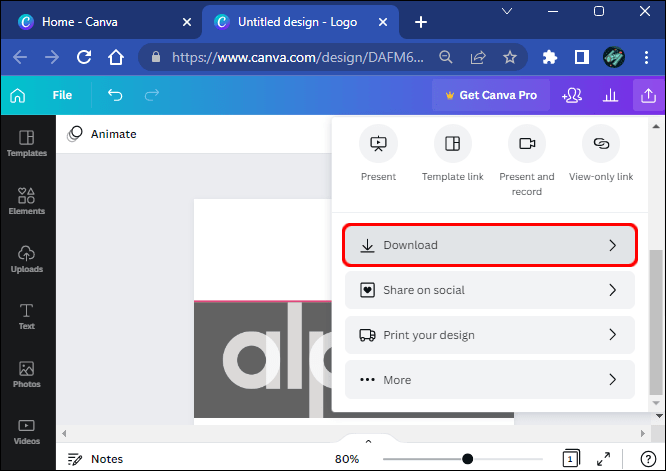Image resolution: width=666 pixels, height=471 pixels.
Task: Open a new browser tab
Action: coord(420,22)
